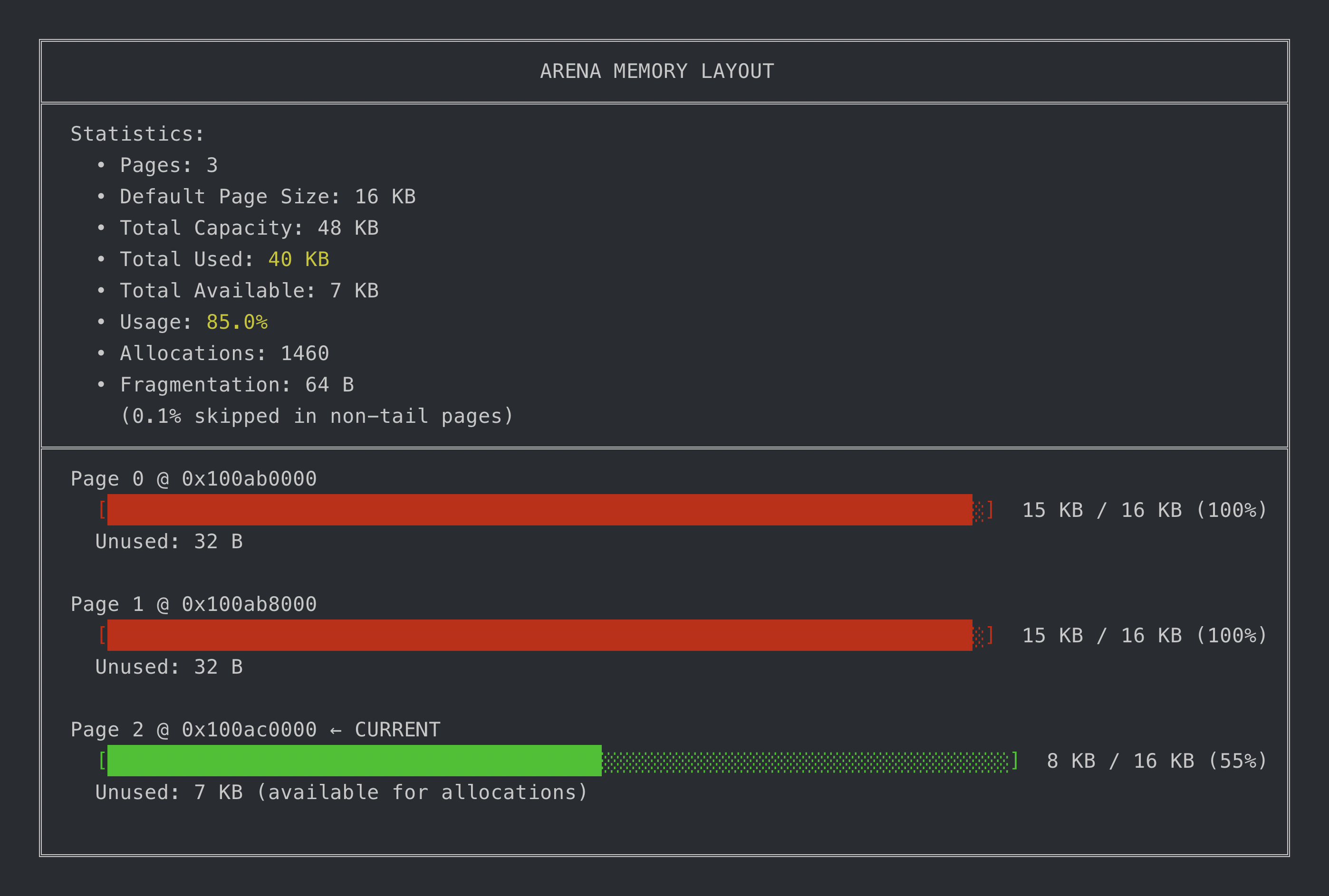
Task: Select the Allocations: 1460 statistic
Action: [224, 353]
